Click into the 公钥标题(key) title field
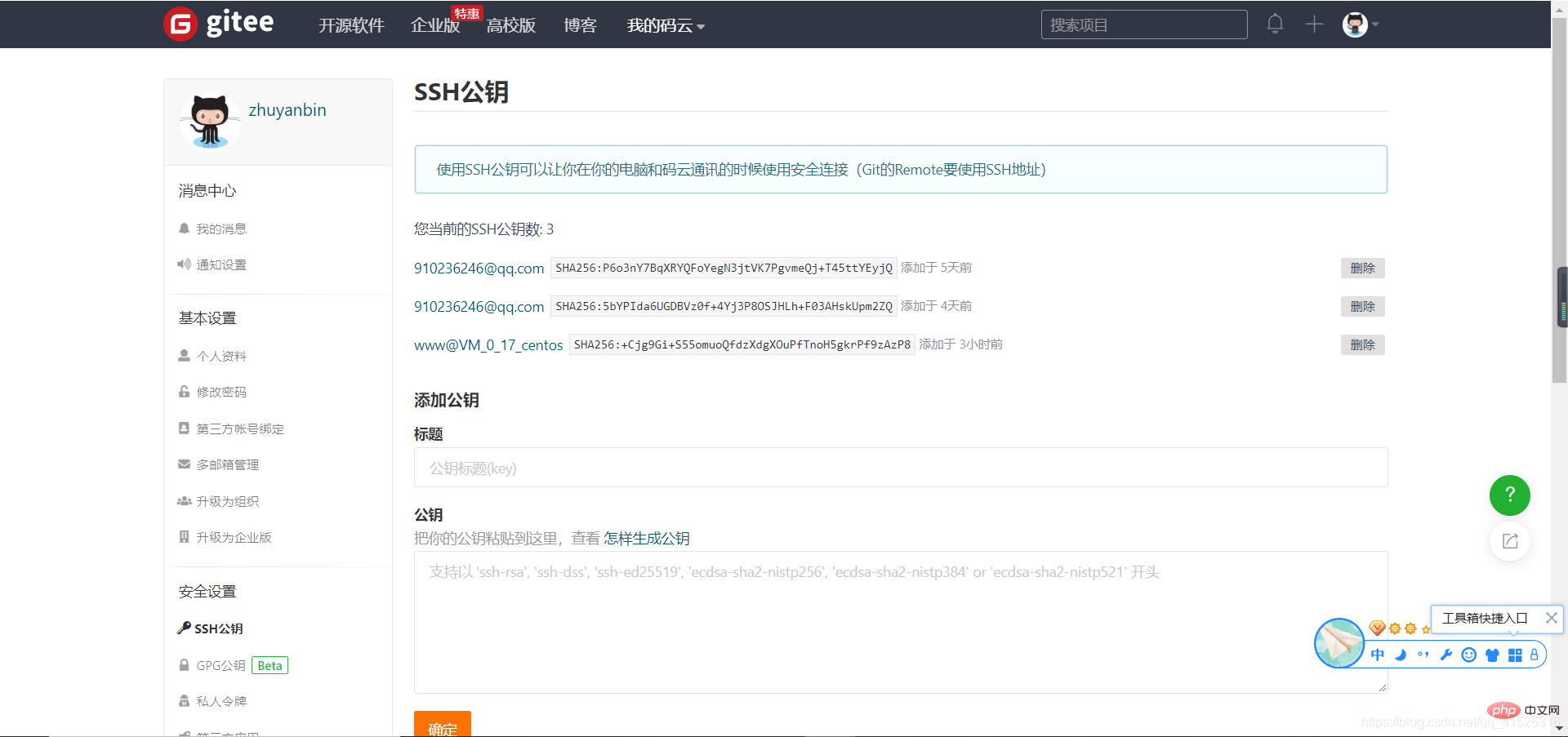This screenshot has height=737, width=1568. (x=901, y=468)
